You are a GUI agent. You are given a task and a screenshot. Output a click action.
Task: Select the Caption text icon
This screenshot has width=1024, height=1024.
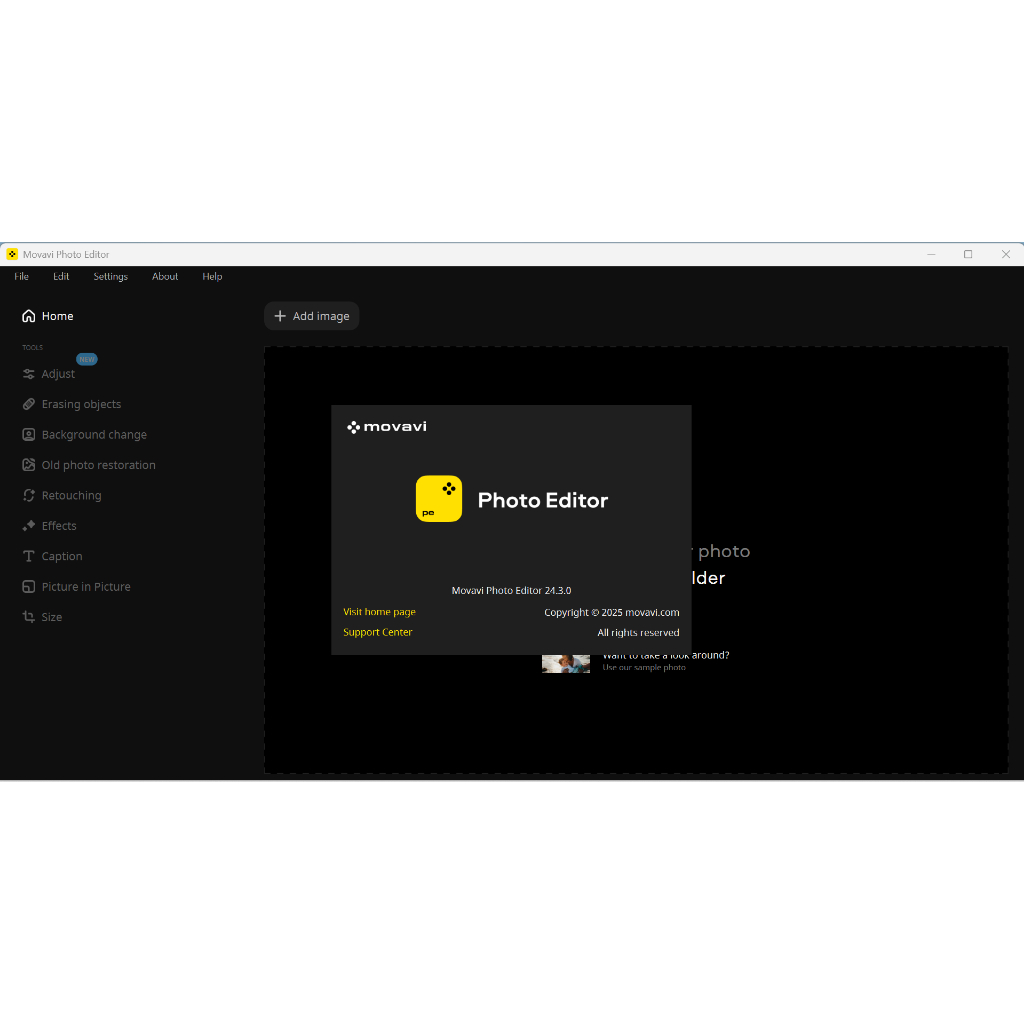tap(29, 556)
